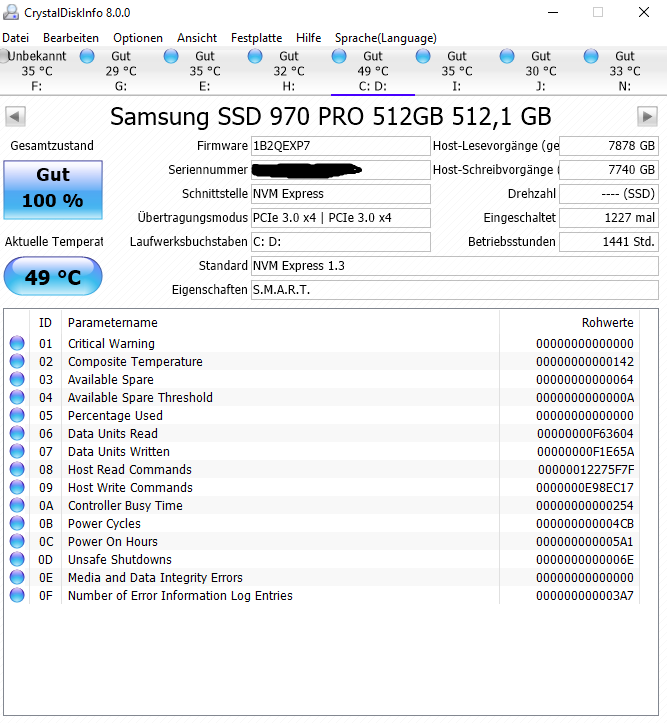Image resolution: width=667 pixels, height=723 pixels.
Task: Select the Unsafe Shutdowns parameter name
Action: coord(120,559)
